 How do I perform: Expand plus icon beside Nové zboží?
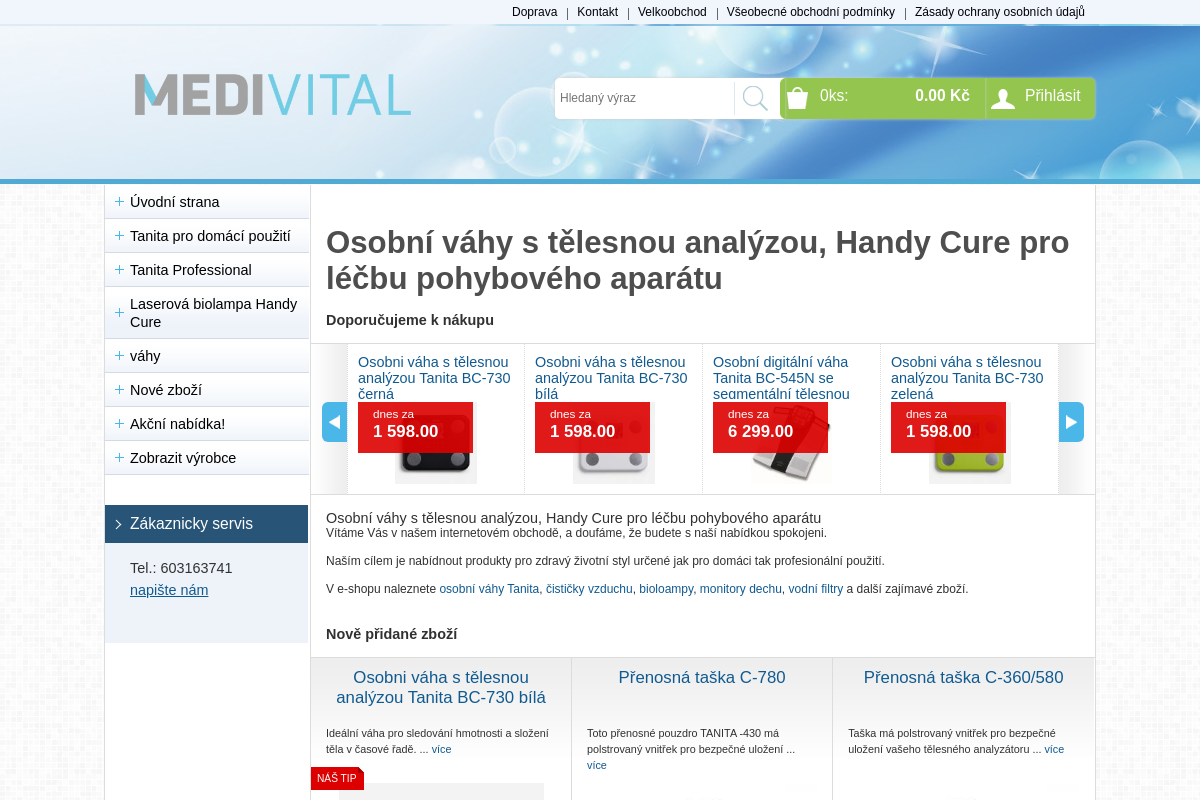pos(119,389)
